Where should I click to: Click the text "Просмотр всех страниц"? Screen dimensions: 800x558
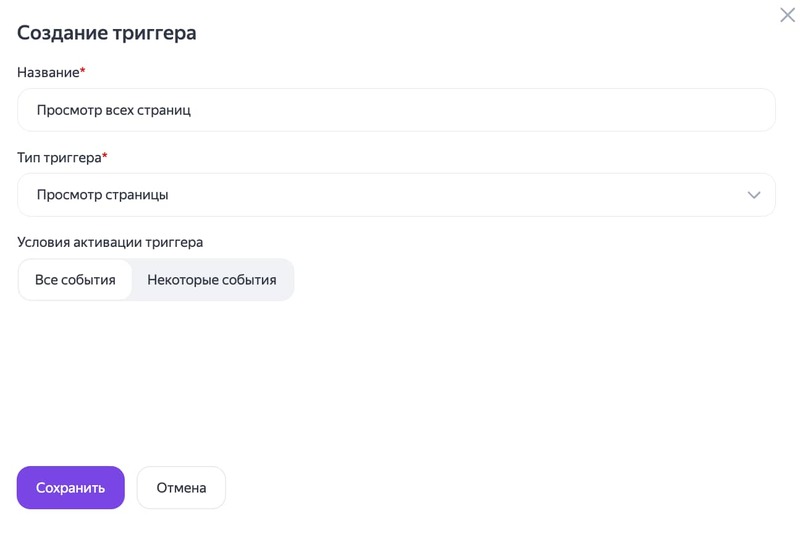[113, 110]
